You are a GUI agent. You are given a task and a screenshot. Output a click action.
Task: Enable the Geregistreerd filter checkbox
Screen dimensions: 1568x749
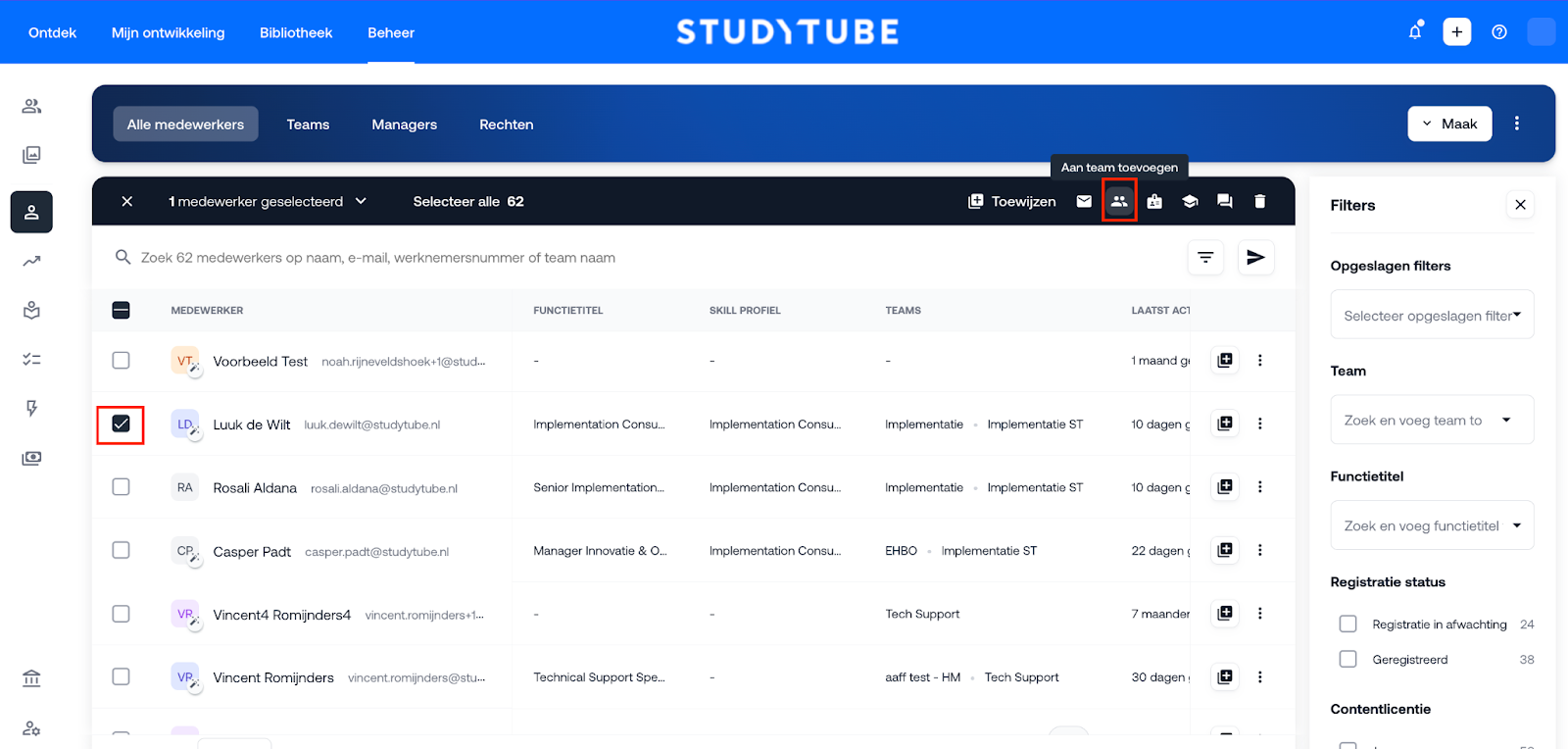(x=1348, y=659)
